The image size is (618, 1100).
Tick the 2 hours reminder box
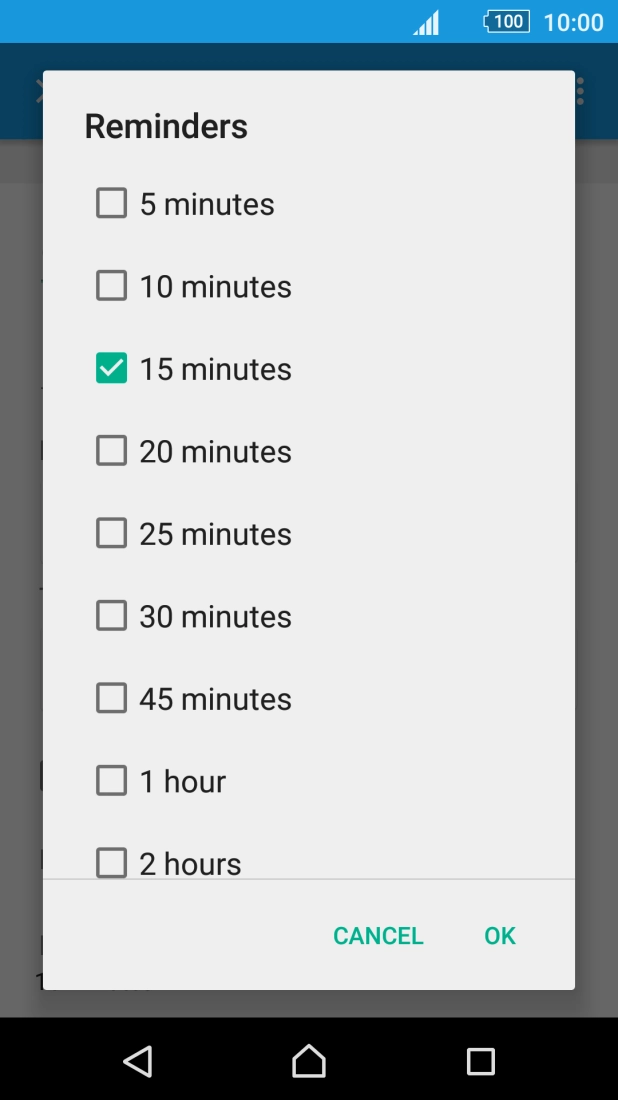(x=111, y=862)
